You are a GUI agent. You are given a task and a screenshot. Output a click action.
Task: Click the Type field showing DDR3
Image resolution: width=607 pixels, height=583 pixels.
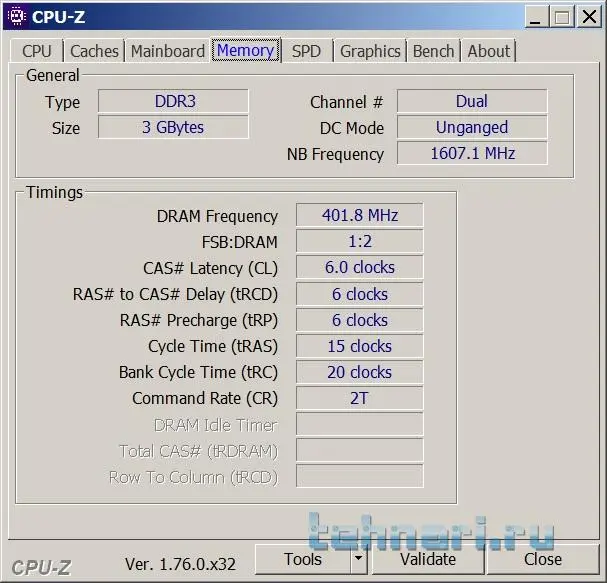pos(173,101)
